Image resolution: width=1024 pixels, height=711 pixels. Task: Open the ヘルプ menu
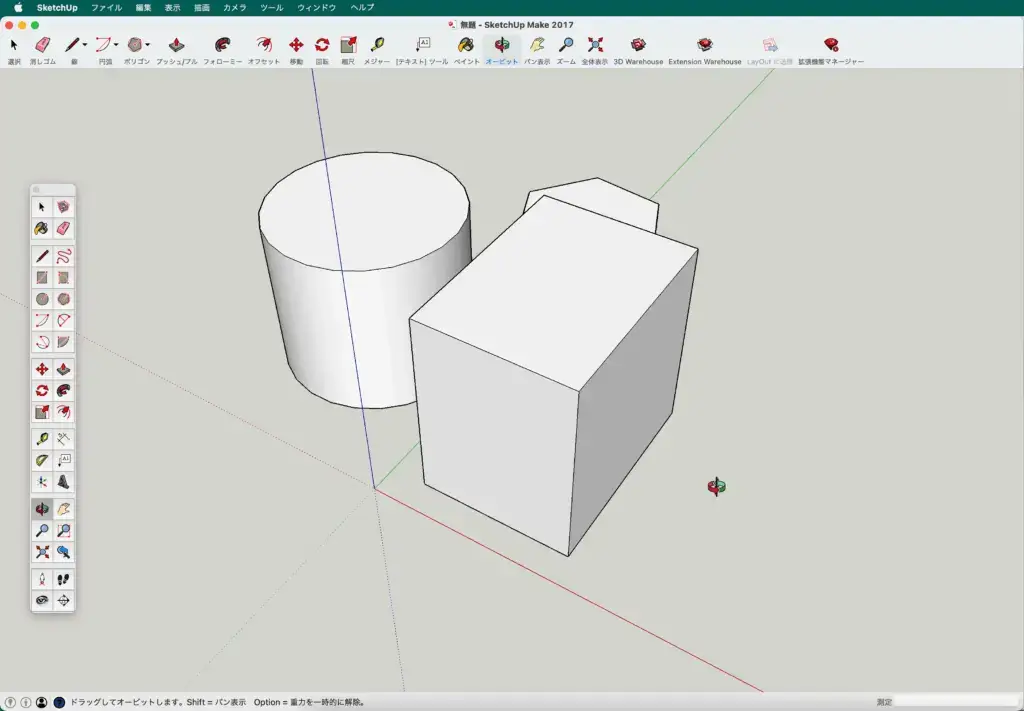pyautogui.click(x=362, y=8)
